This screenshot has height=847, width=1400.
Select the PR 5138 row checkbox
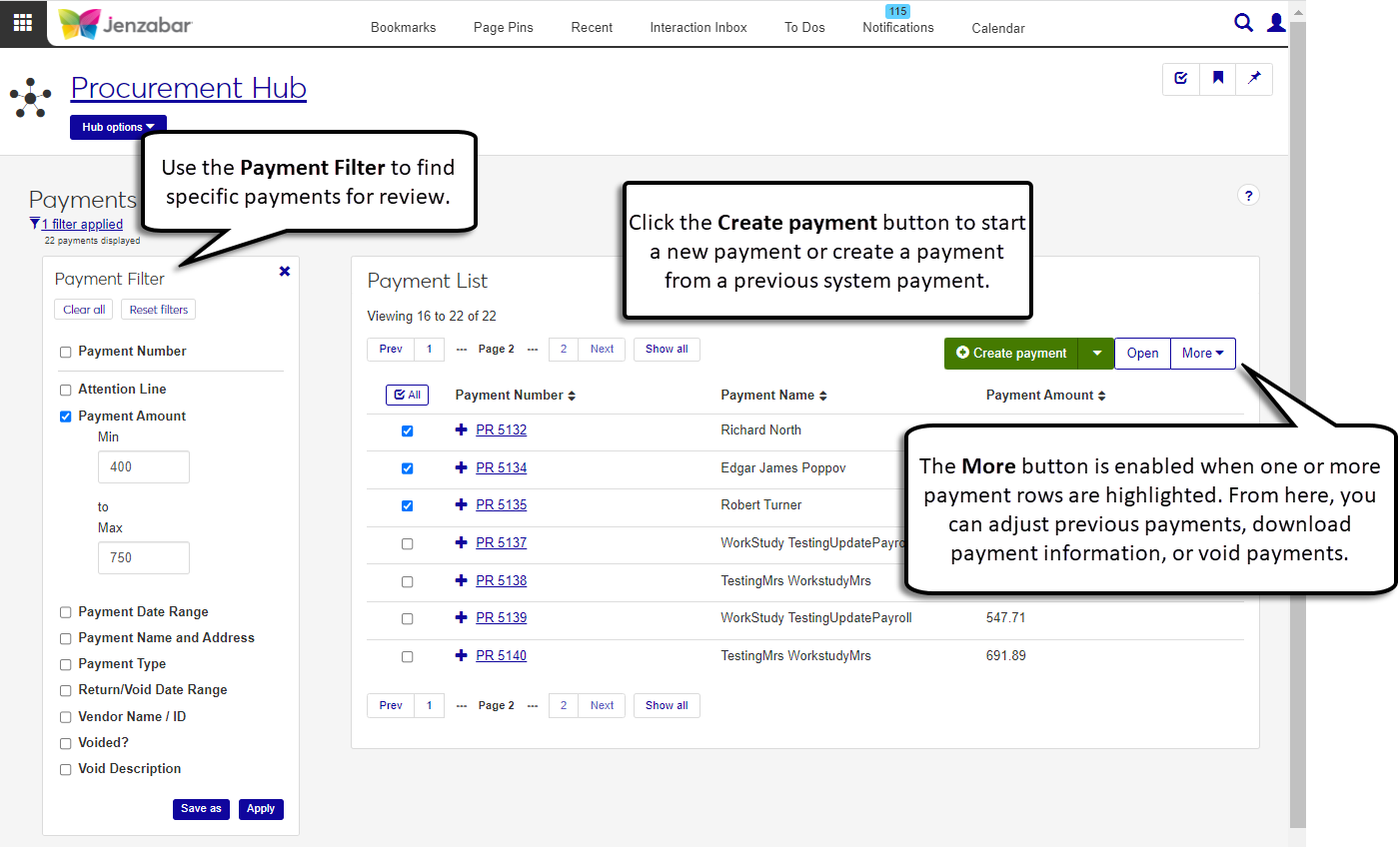(x=407, y=581)
